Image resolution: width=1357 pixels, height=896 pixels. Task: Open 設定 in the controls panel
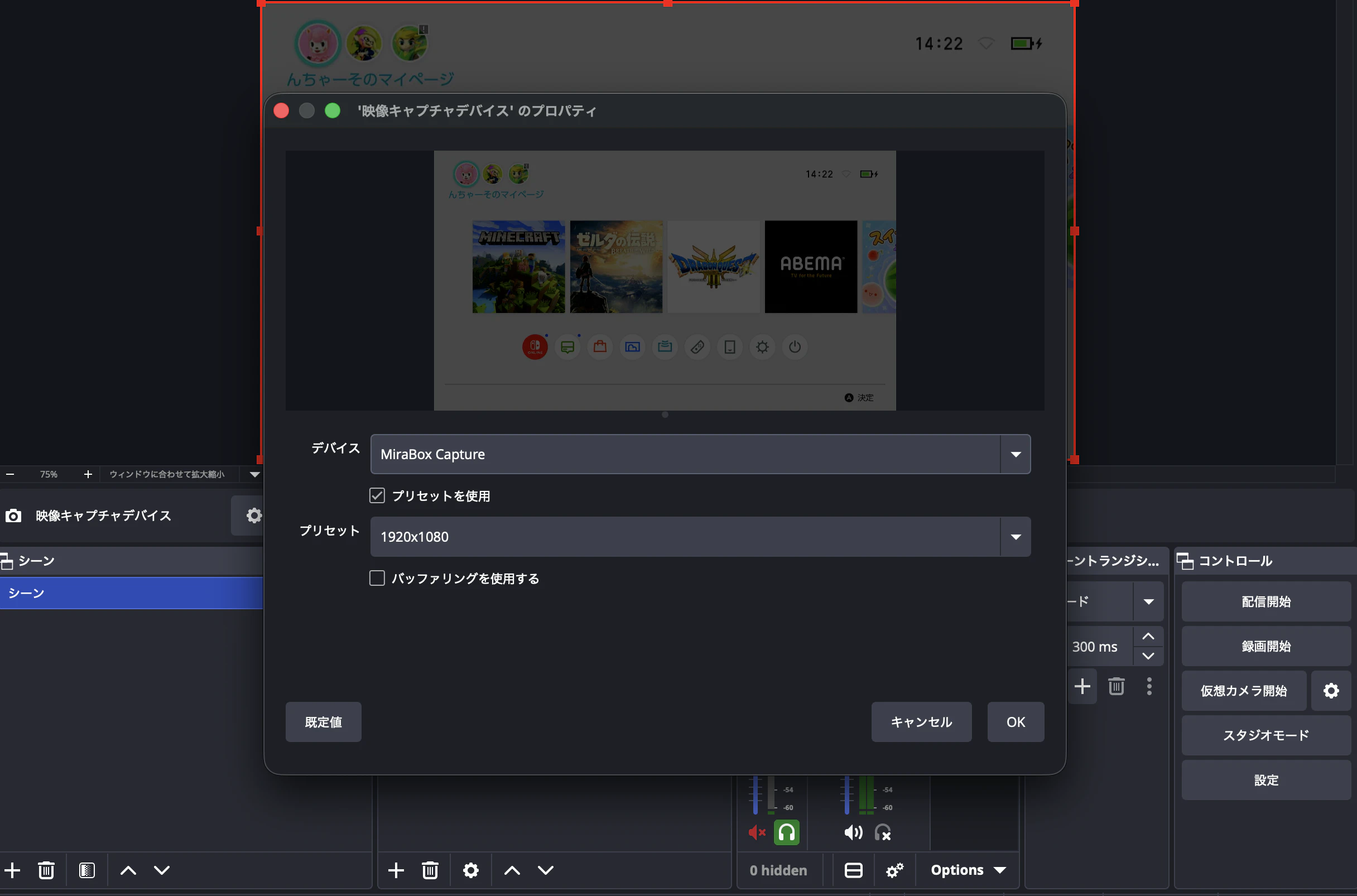point(1265,779)
